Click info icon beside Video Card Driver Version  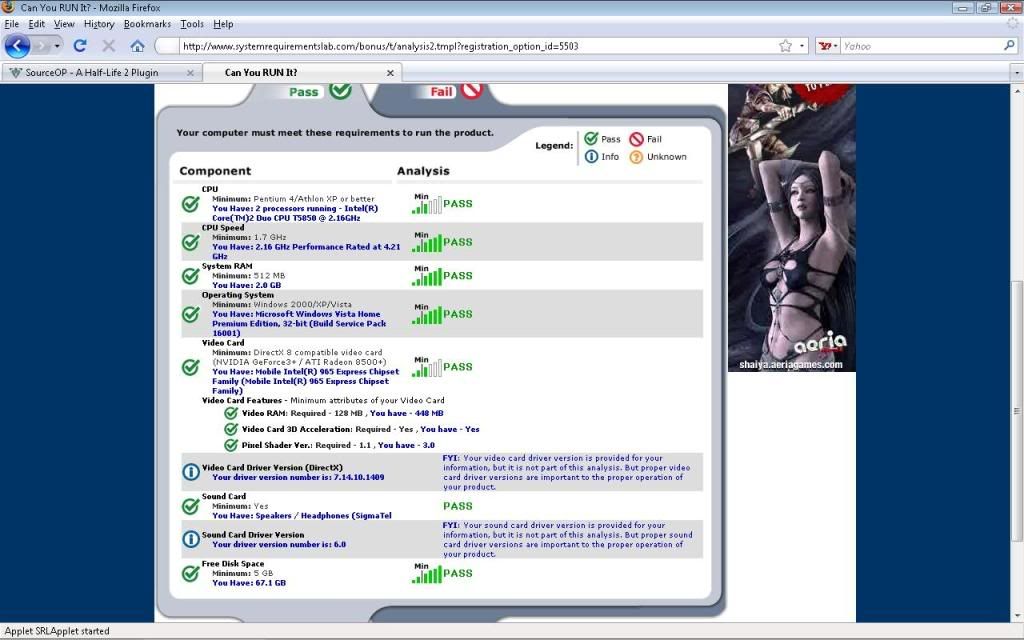point(191,472)
